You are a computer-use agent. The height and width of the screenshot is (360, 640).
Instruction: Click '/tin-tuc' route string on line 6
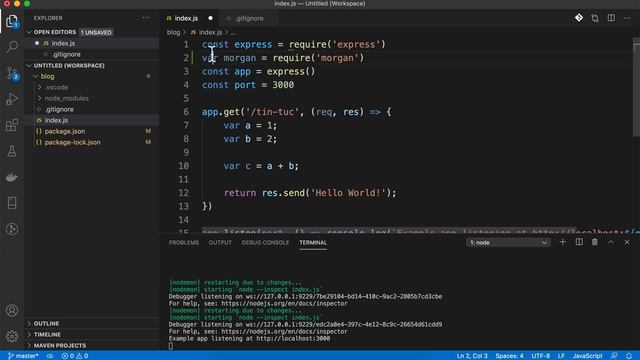(272, 112)
